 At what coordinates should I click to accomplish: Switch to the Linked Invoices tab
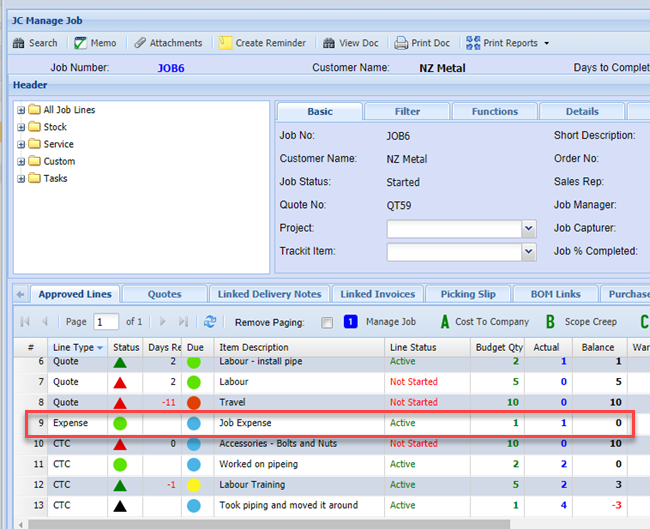[377, 294]
